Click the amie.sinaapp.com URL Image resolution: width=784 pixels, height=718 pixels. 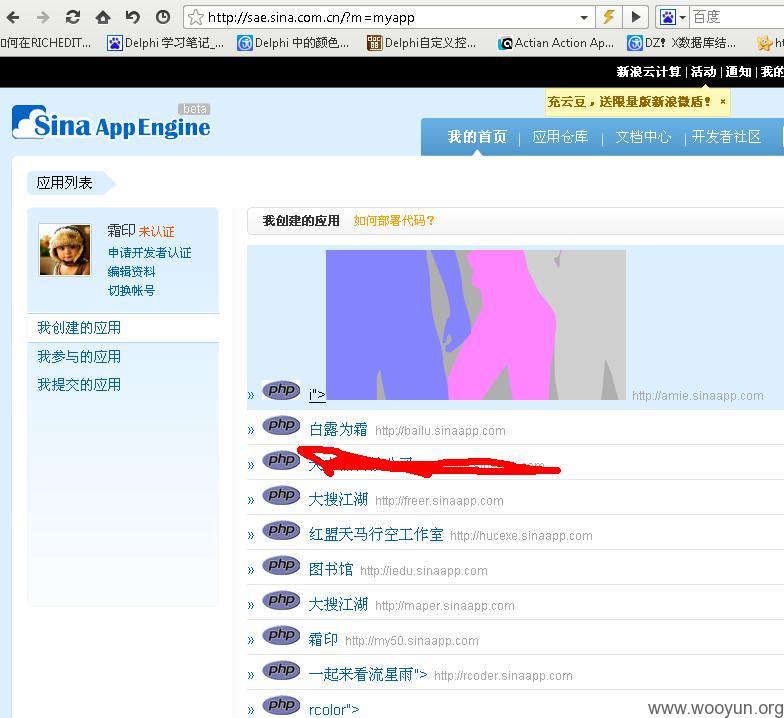[x=698, y=396]
